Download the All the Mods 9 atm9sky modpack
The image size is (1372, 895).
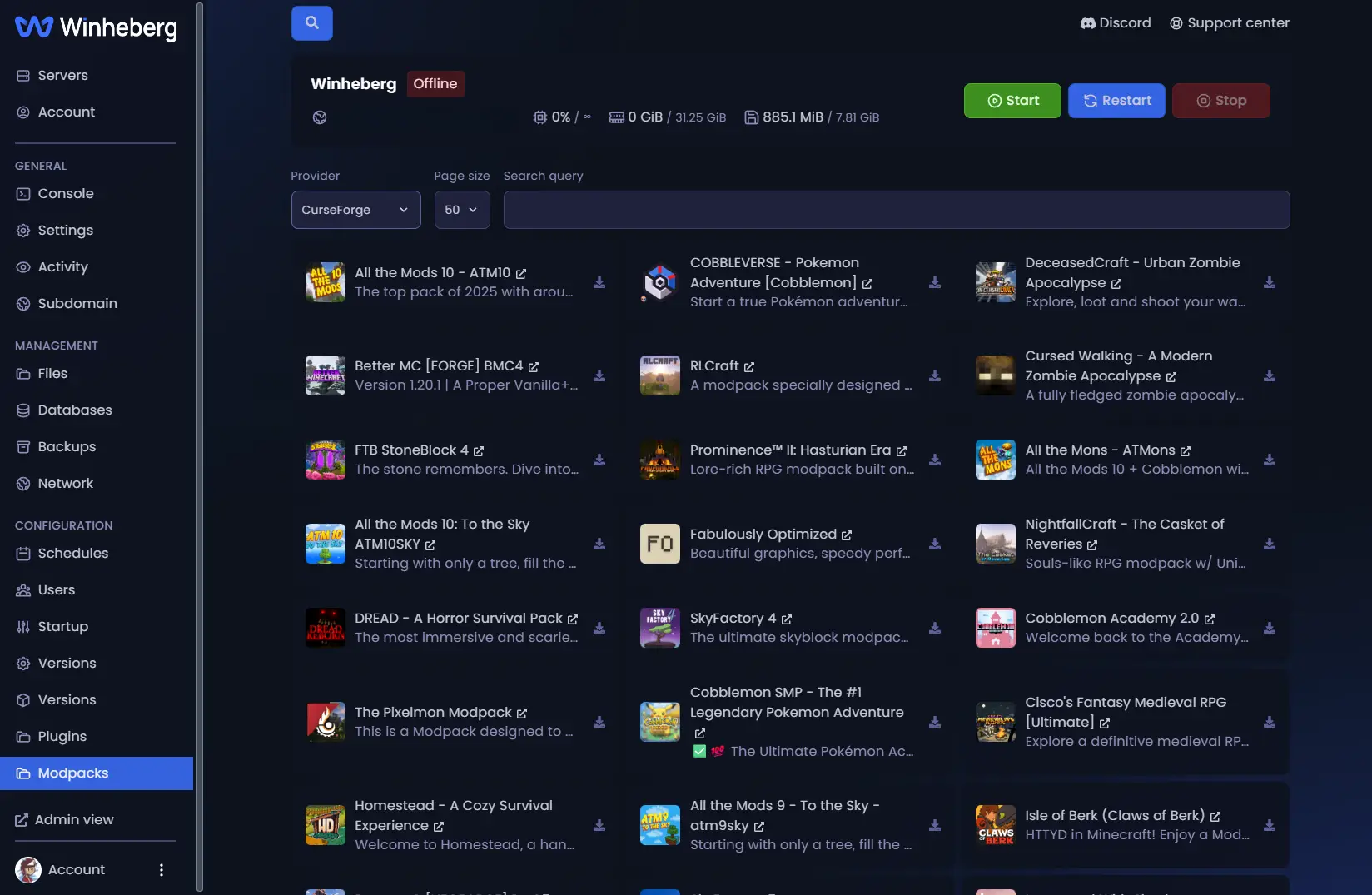[935, 825]
